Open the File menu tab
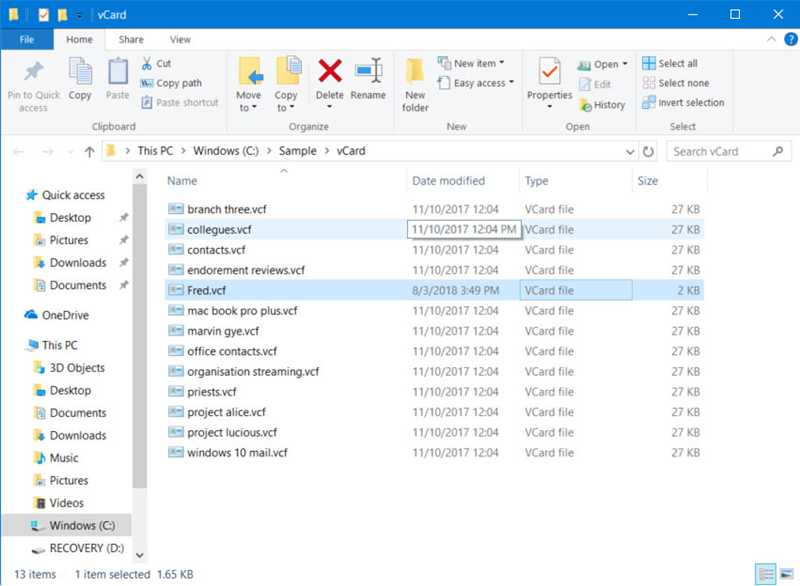800x586 pixels. pos(27,39)
